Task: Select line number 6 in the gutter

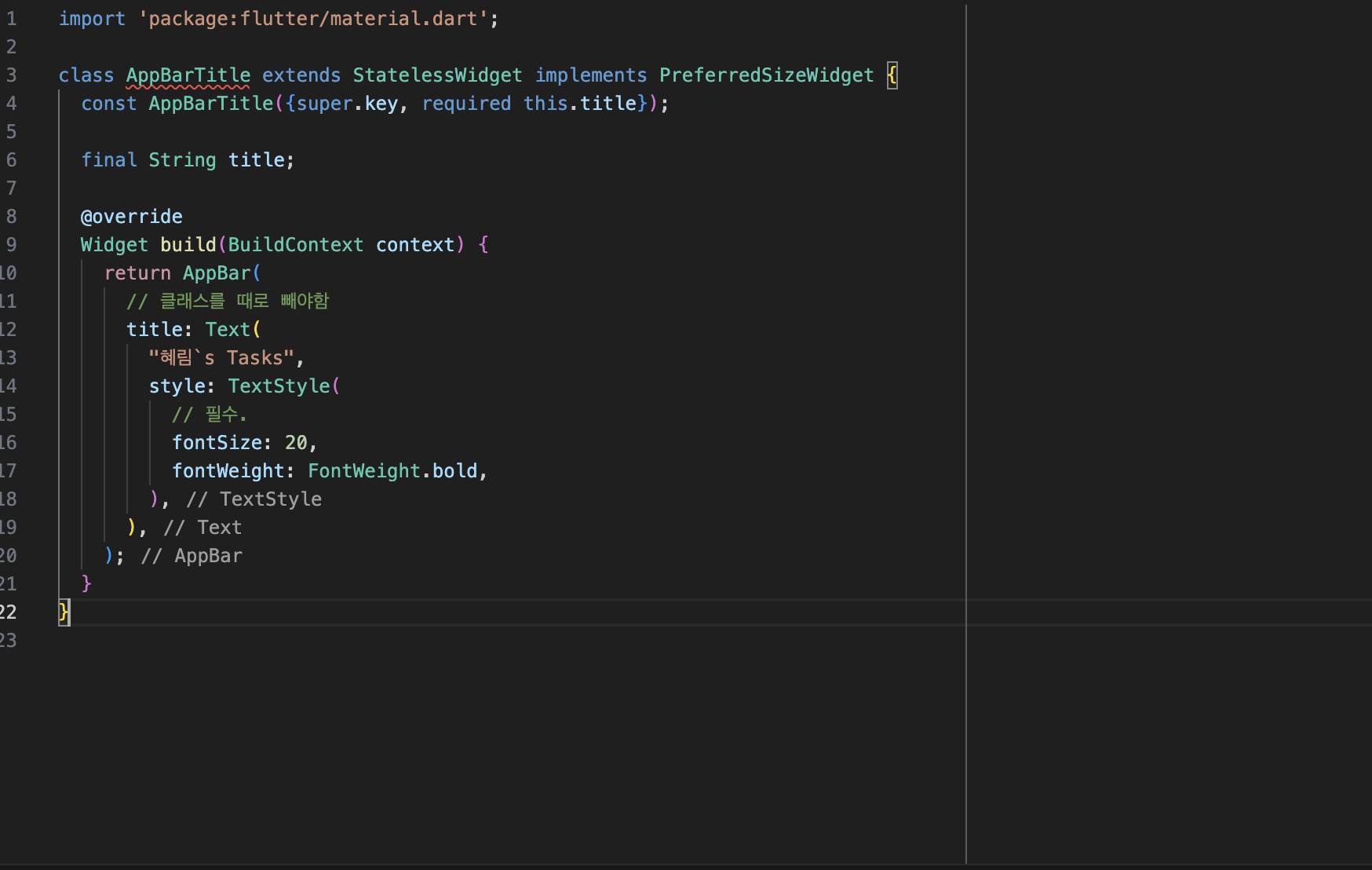Action: pyautogui.click(x=11, y=160)
